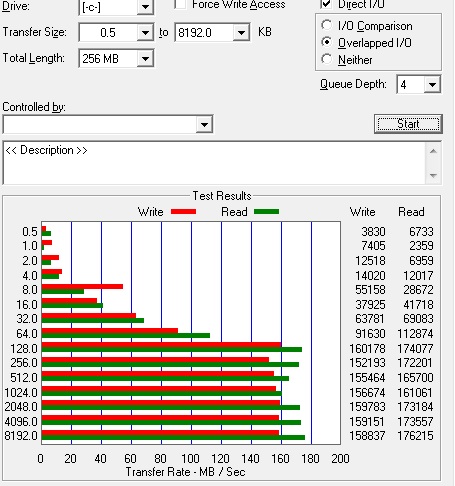Screen dimensions: 455x486
Task: Click the red Write legend swatch
Action: click(x=183, y=212)
